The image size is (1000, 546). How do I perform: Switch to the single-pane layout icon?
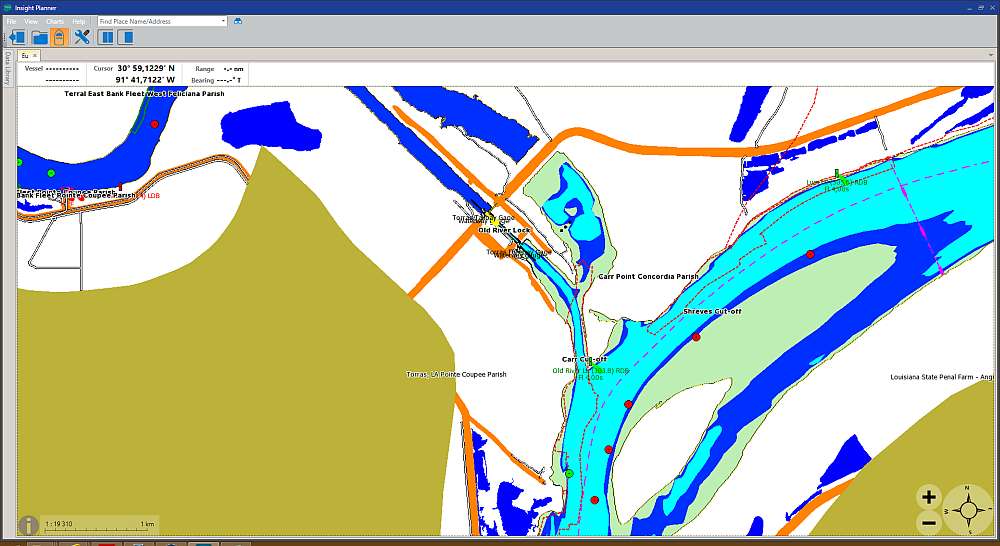coord(126,37)
